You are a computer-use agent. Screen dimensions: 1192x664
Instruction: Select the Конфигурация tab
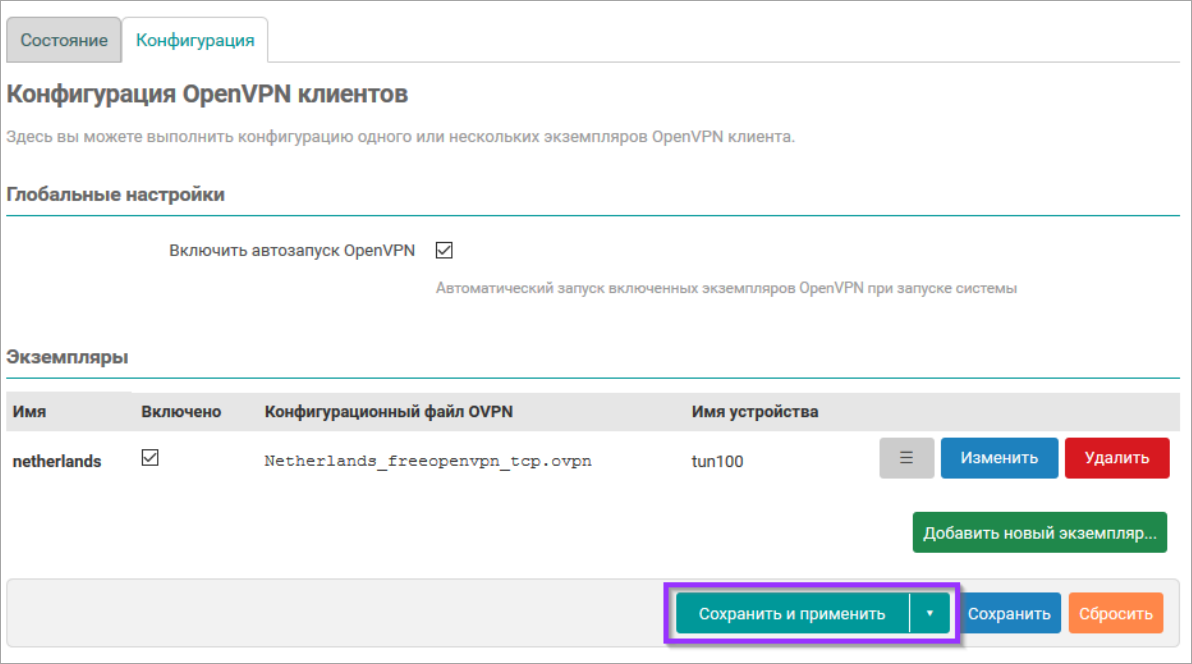click(x=195, y=41)
